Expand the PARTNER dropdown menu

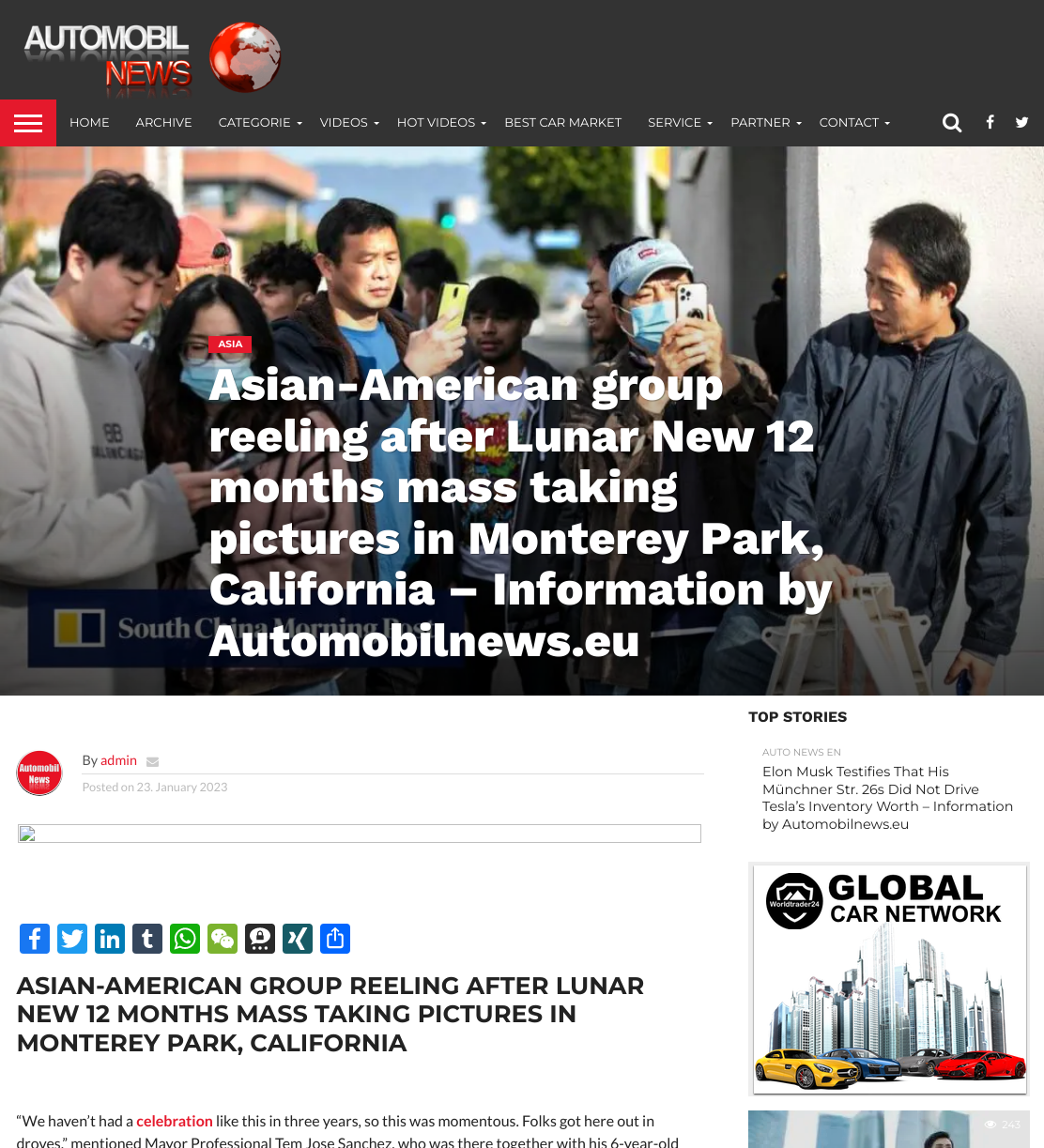[x=766, y=123]
